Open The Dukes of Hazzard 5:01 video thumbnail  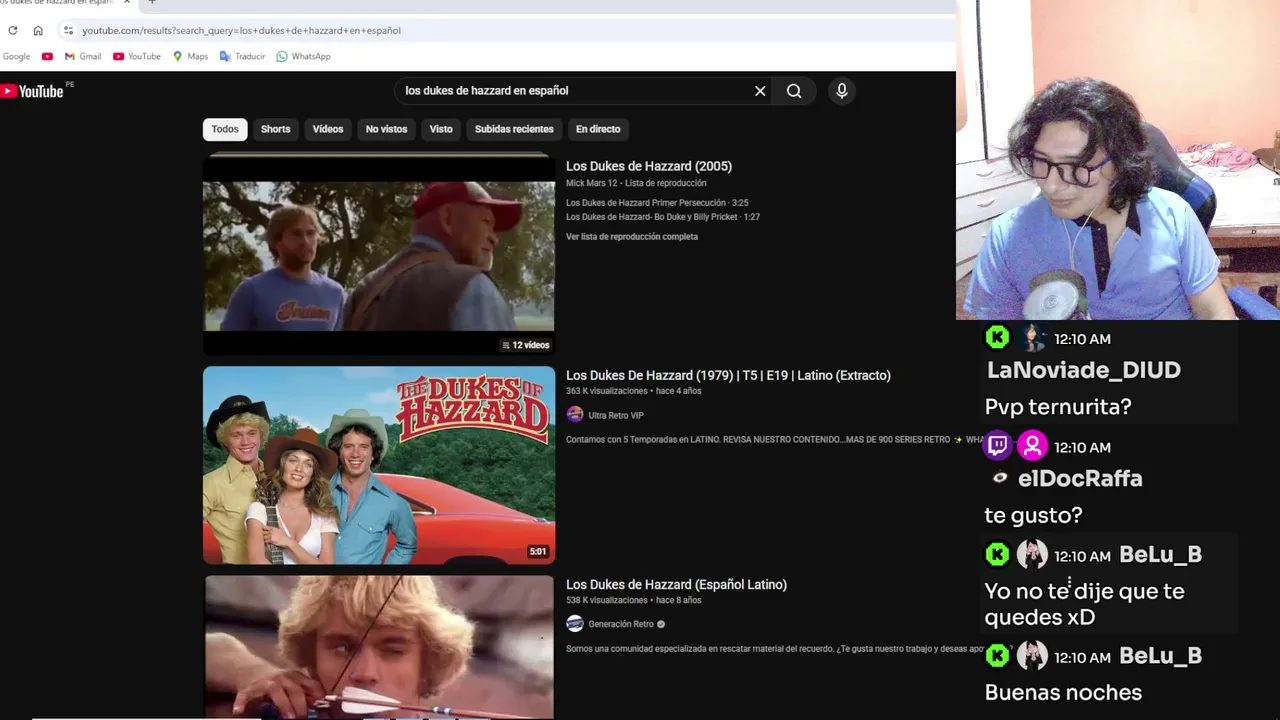[x=379, y=465]
